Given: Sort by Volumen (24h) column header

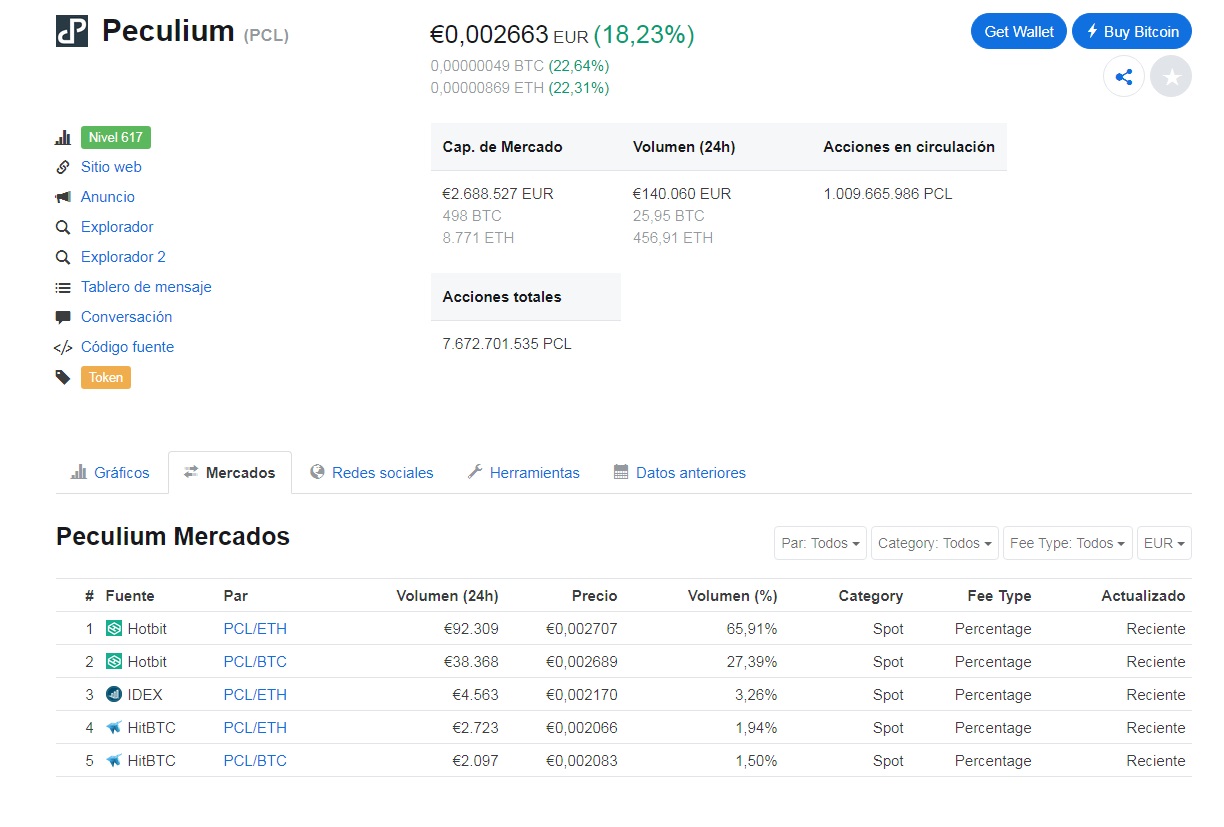Looking at the screenshot, I should (447, 596).
